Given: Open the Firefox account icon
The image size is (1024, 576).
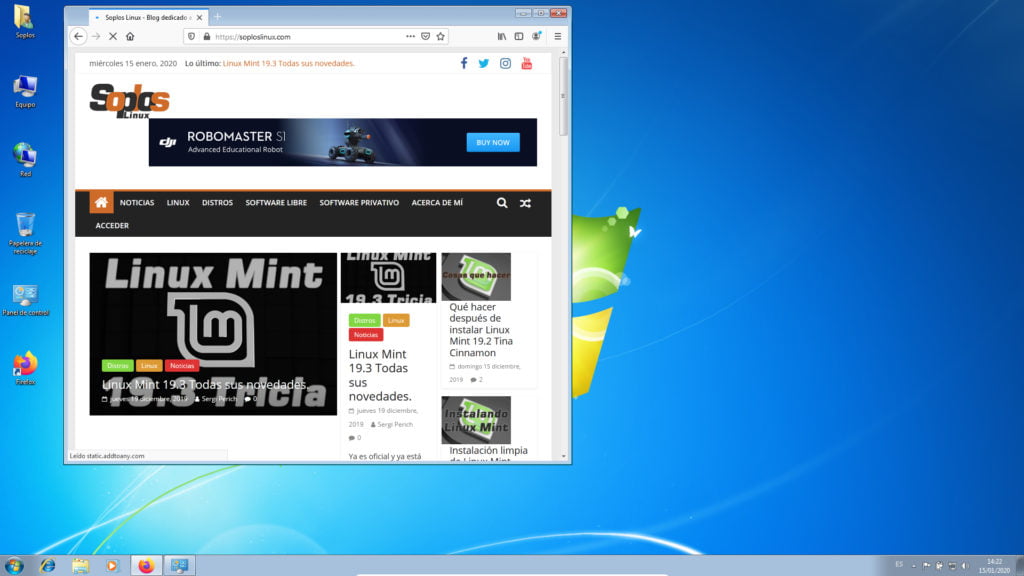Looking at the screenshot, I should [x=536, y=37].
